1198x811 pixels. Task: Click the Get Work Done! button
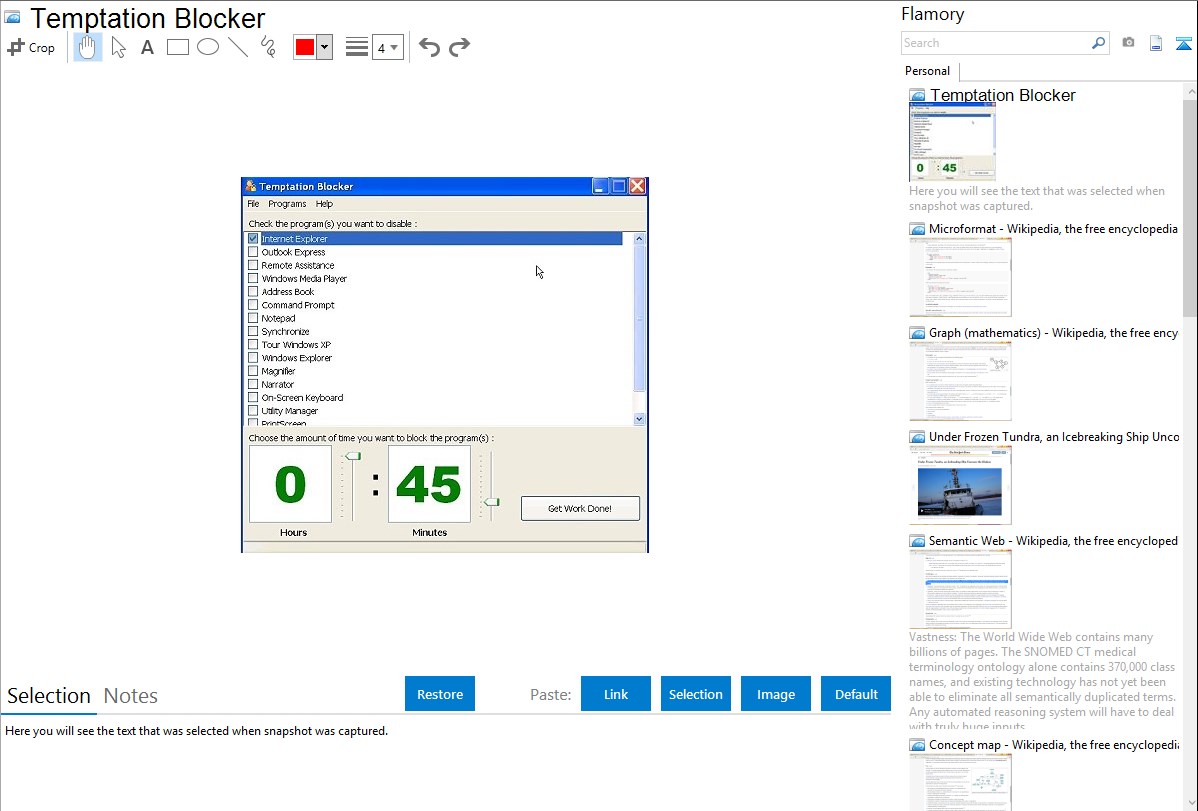coord(580,508)
